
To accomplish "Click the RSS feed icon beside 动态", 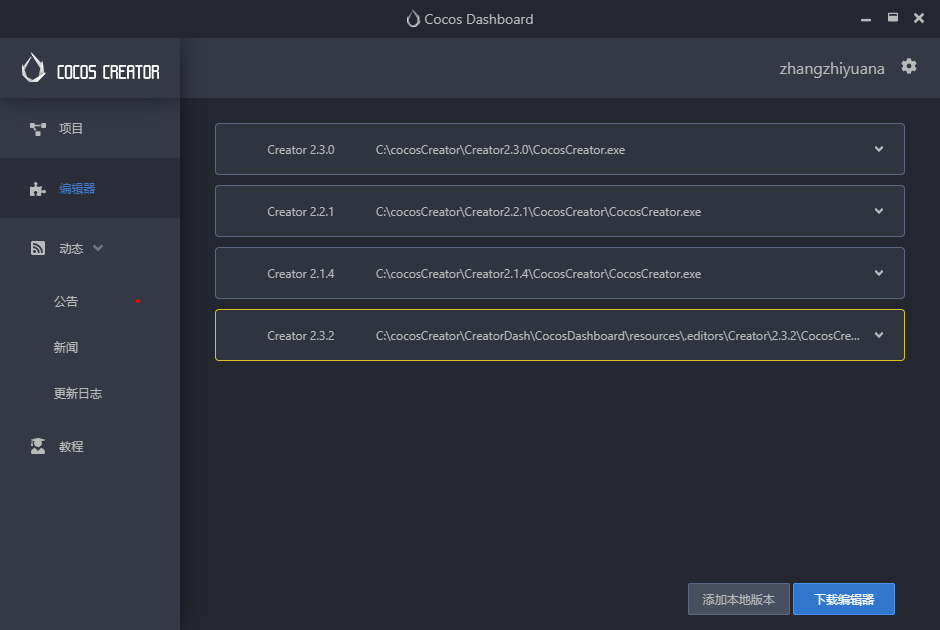I will pos(38,249).
